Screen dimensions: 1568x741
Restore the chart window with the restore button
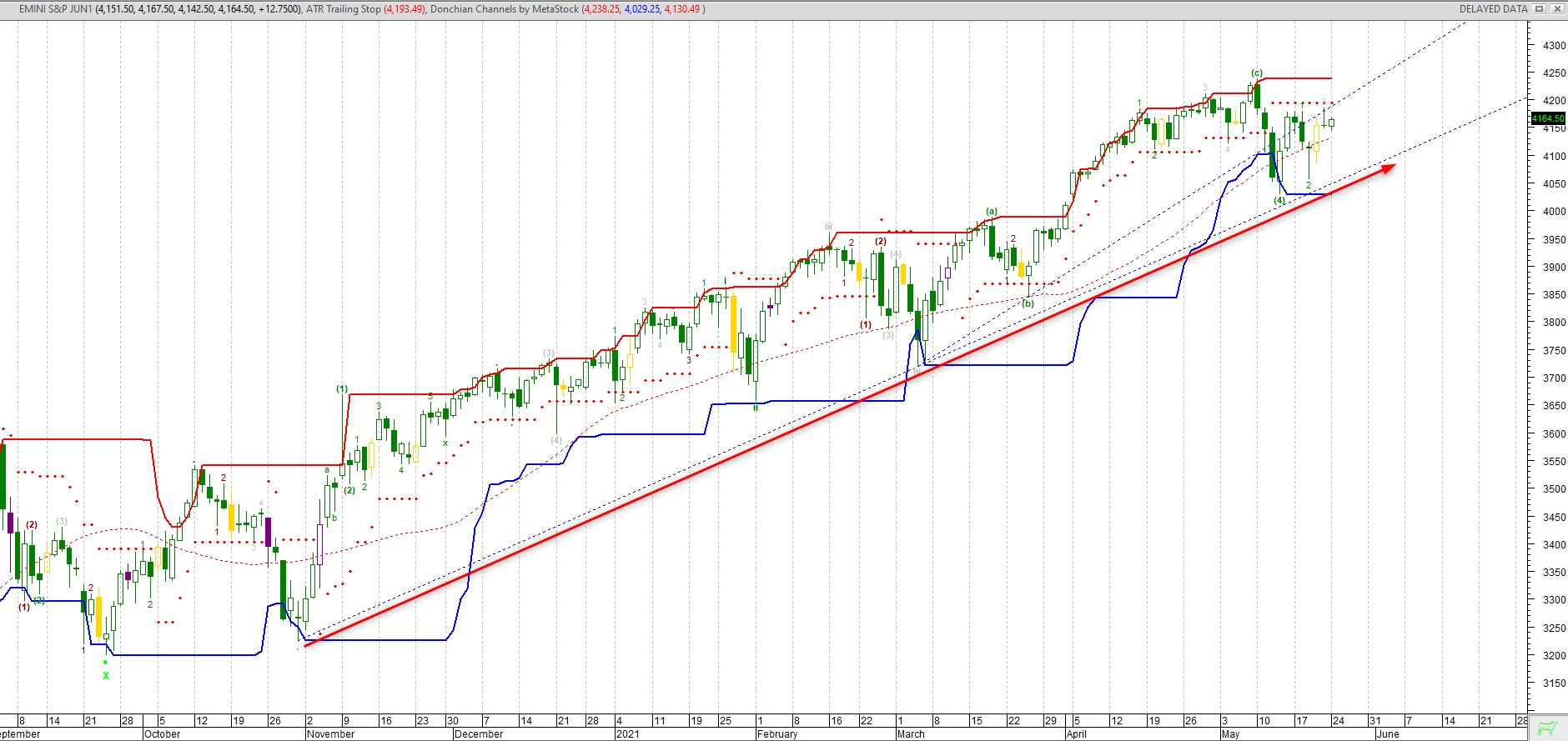coord(1540,9)
